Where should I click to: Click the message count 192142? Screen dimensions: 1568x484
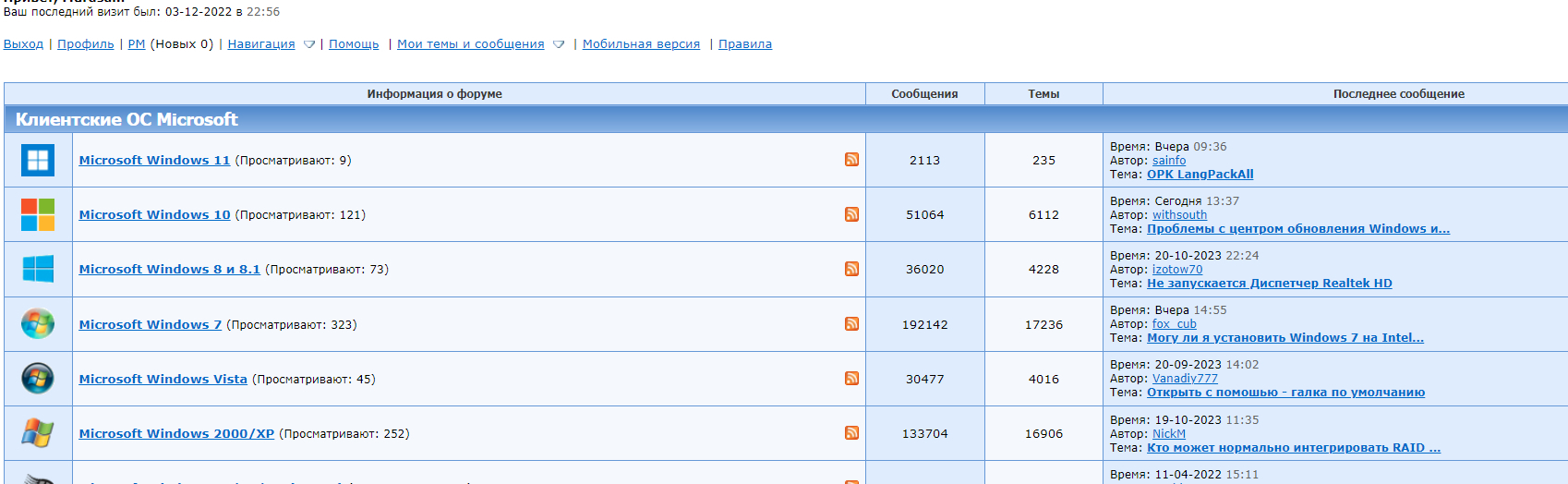tap(924, 324)
